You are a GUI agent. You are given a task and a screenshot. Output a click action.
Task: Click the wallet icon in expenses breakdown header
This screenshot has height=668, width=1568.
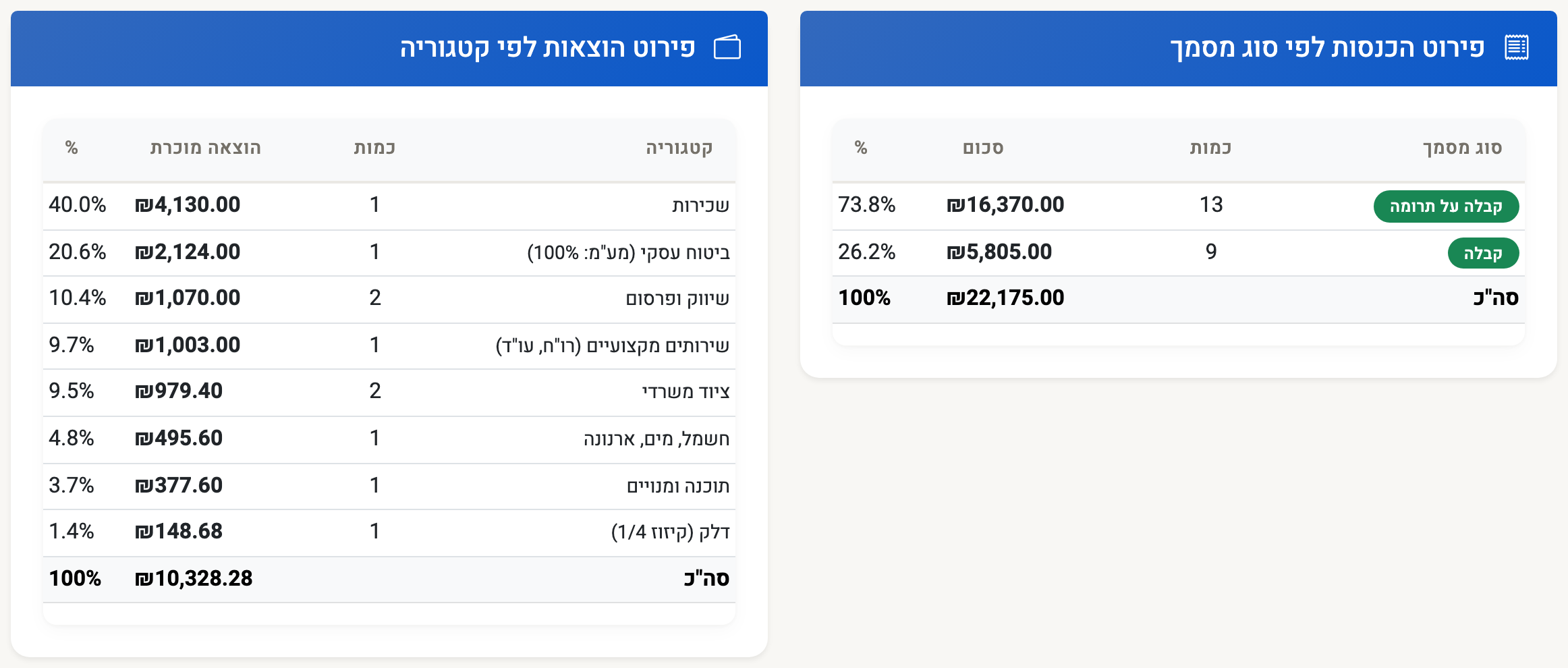tap(727, 47)
